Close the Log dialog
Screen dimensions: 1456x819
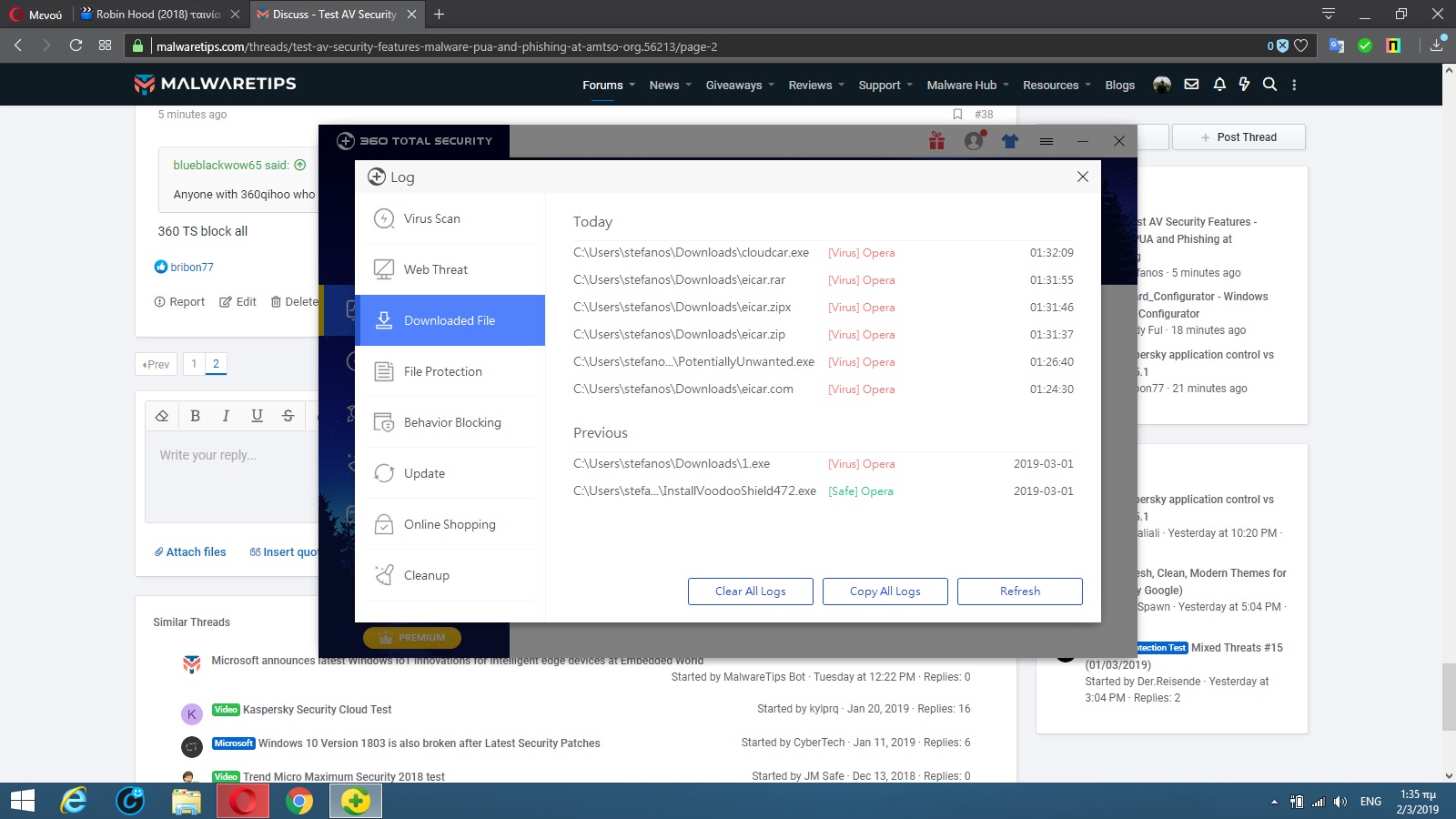pyautogui.click(x=1083, y=177)
